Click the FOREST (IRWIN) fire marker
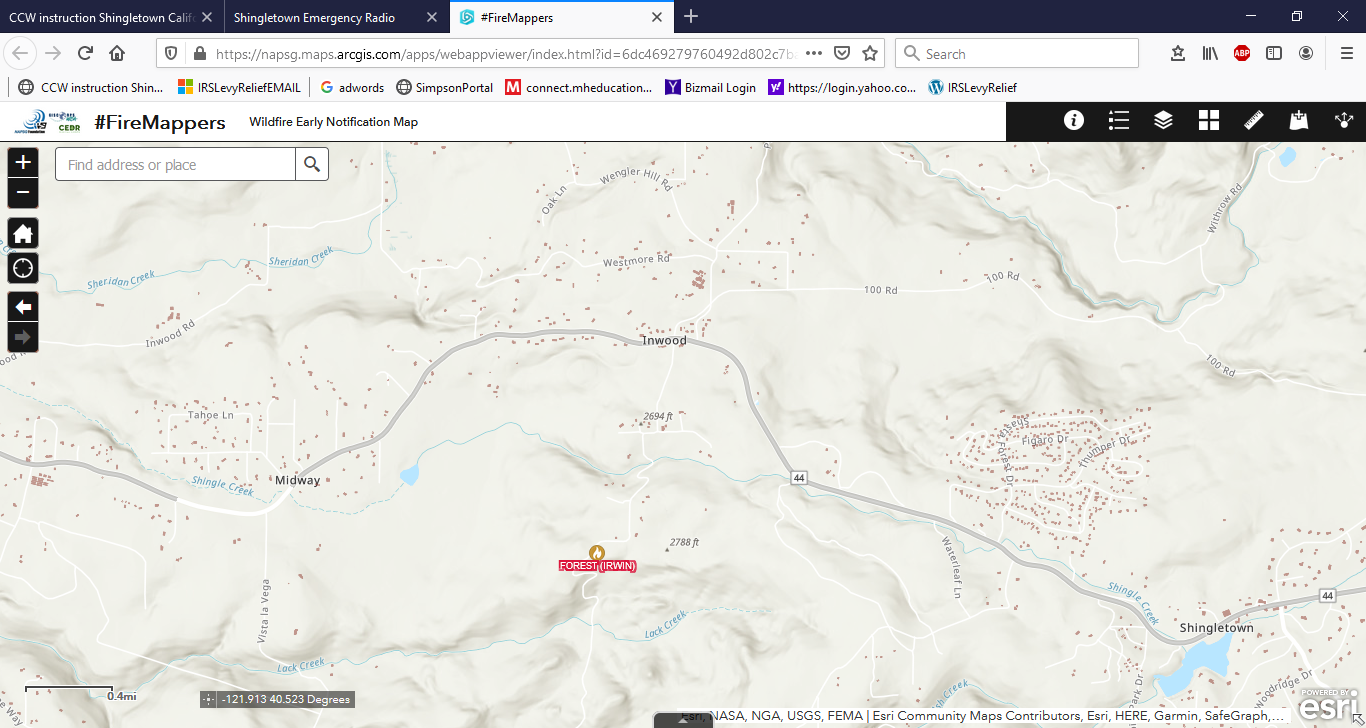The image size is (1366, 728). tap(597, 553)
